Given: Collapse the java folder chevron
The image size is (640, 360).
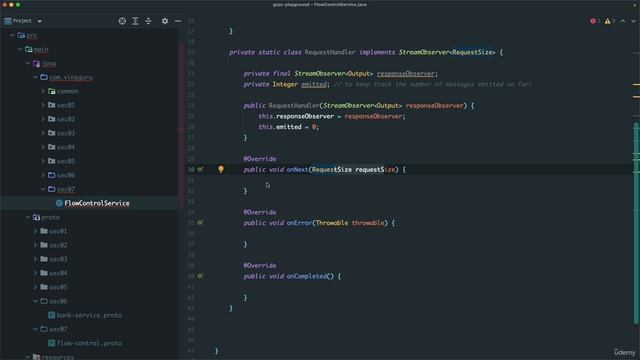Looking at the screenshot, I should [28, 63].
